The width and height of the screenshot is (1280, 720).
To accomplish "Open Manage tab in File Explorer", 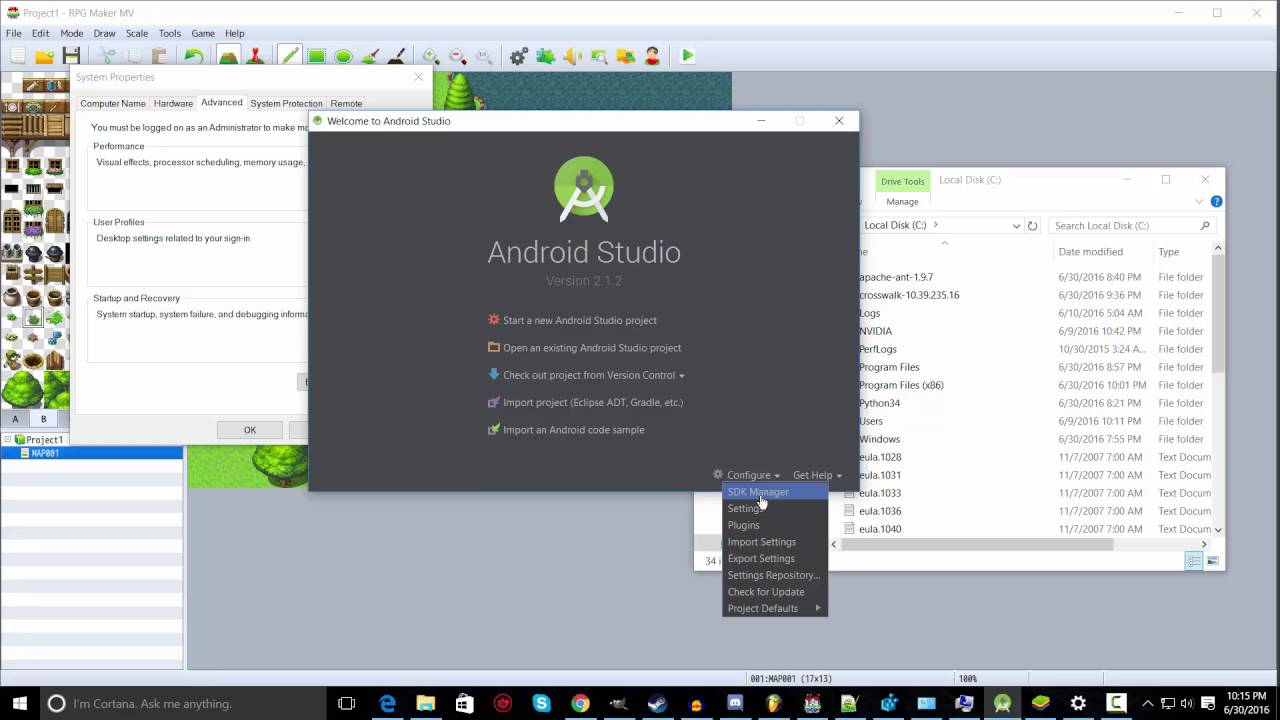I will click(x=902, y=201).
